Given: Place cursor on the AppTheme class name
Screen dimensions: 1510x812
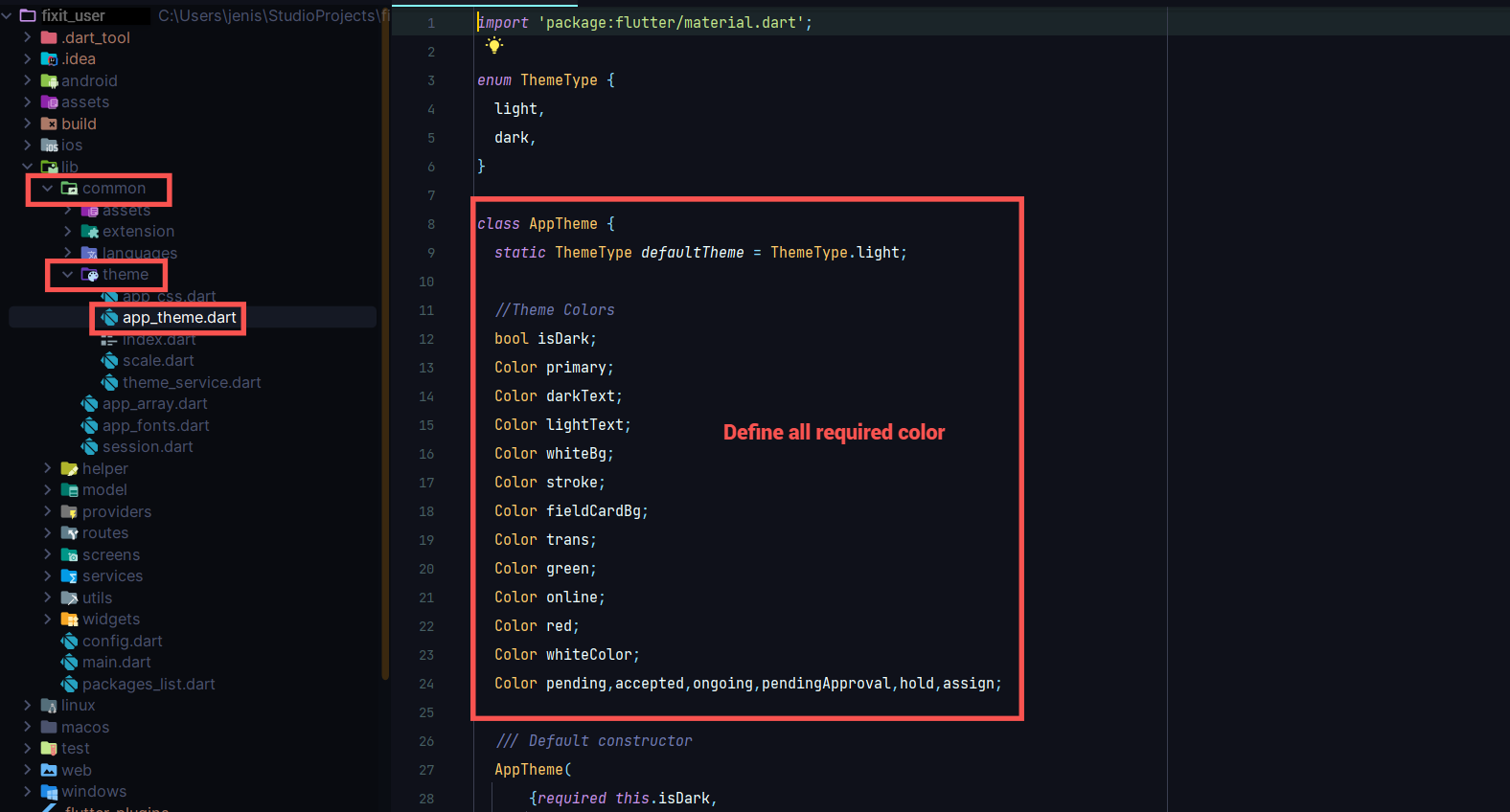Looking at the screenshot, I should (x=562, y=224).
